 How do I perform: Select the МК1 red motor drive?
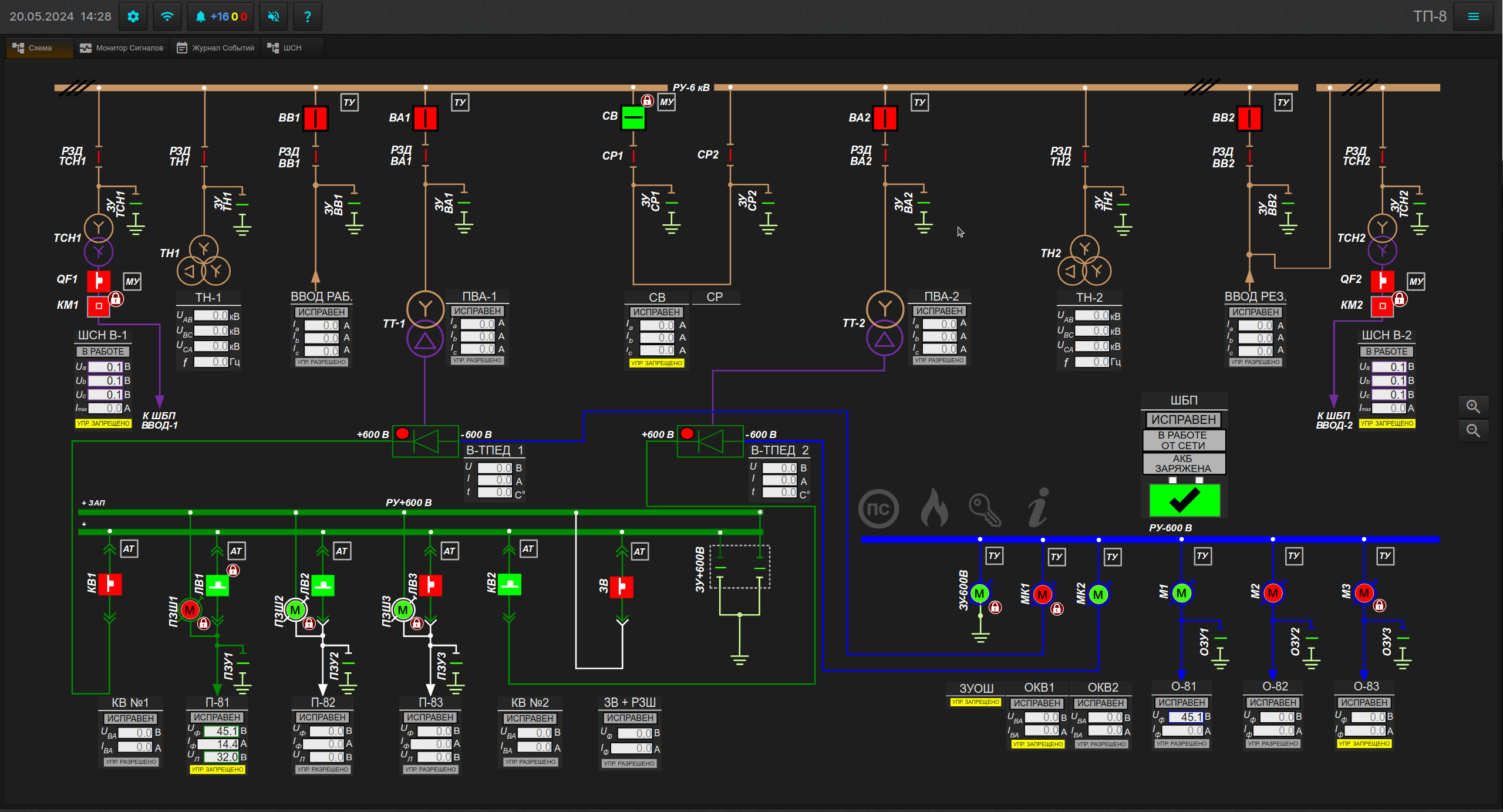[x=1043, y=595]
